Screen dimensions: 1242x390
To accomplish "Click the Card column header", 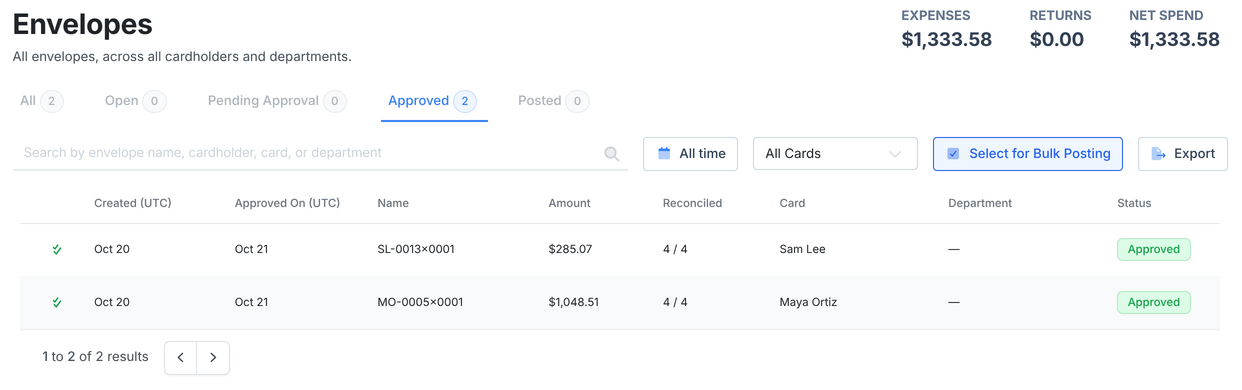I will coord(792,203).
